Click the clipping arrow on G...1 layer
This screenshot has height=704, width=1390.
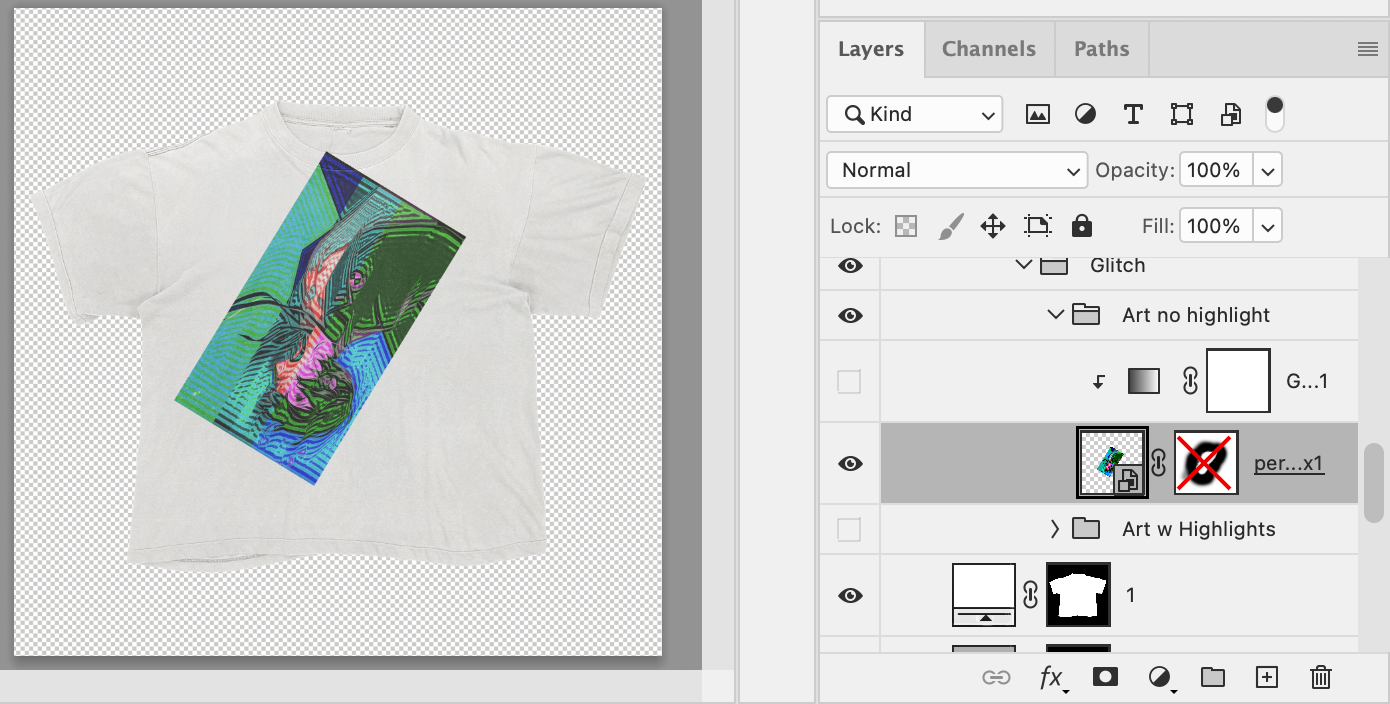[x=1098, y=381]
